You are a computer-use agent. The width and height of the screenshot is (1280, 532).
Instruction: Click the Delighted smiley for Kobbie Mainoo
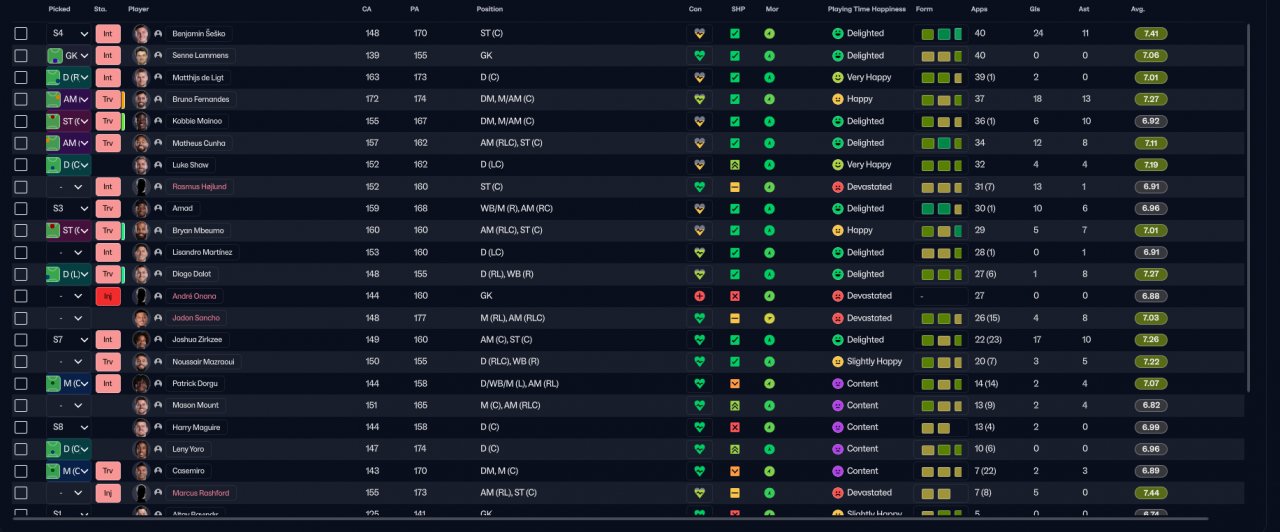click(838, 121)
